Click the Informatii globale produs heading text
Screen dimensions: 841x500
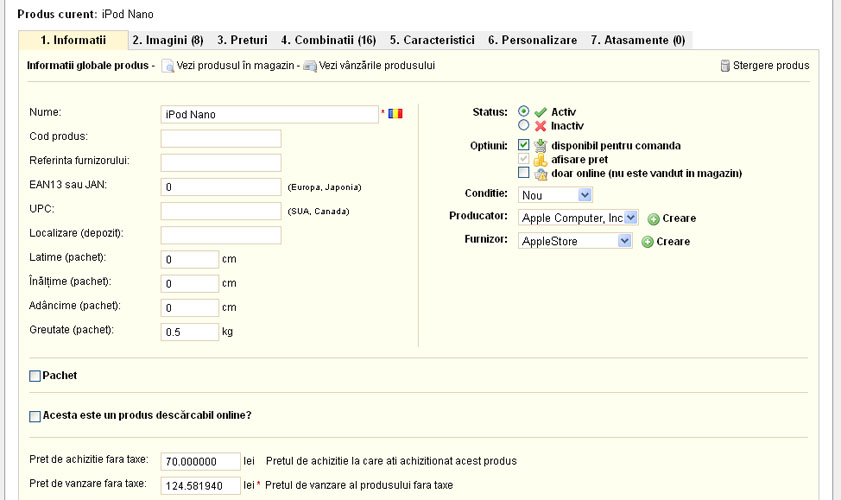[88, 65]
